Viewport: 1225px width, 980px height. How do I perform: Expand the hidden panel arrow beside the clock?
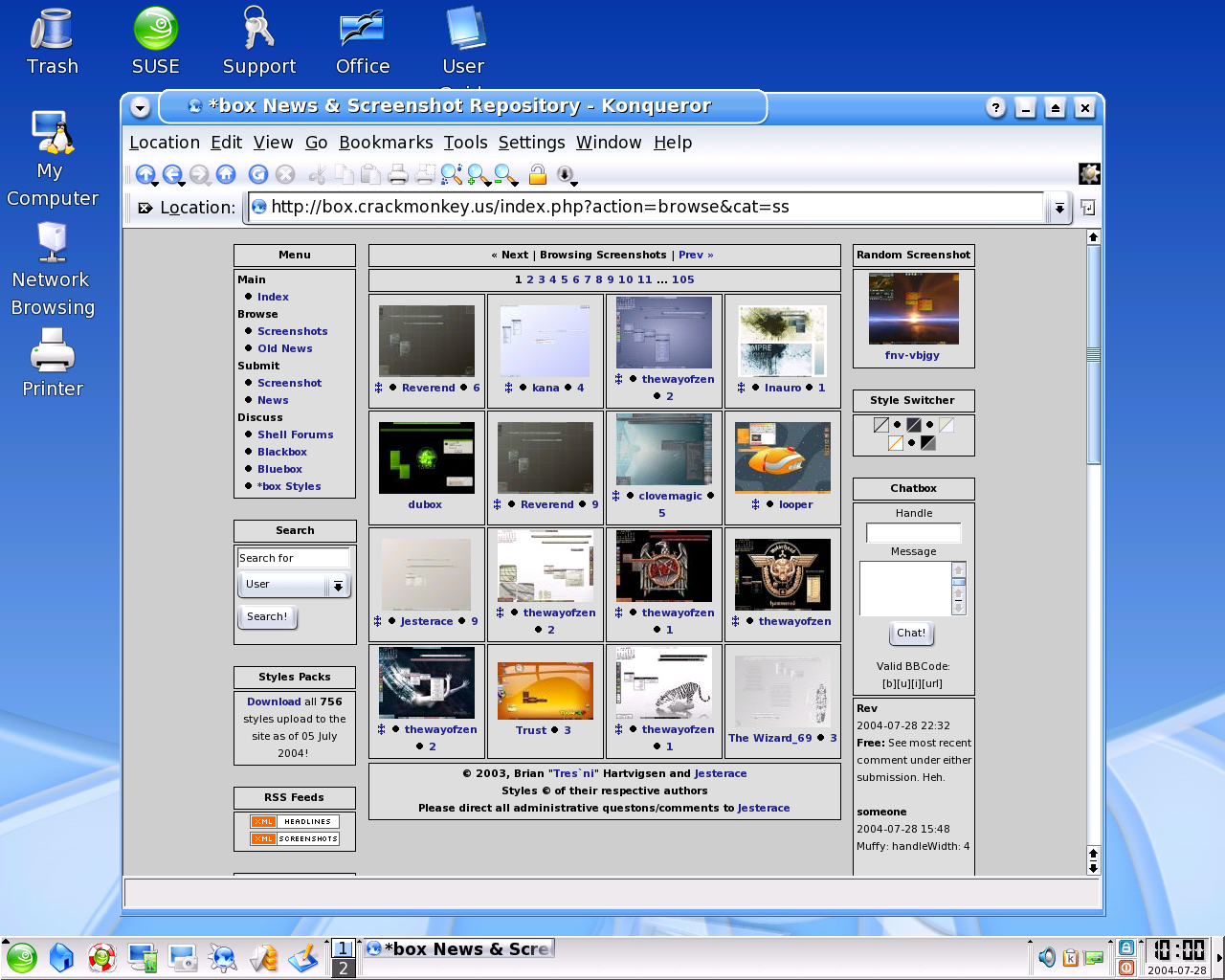(1219, 957)
